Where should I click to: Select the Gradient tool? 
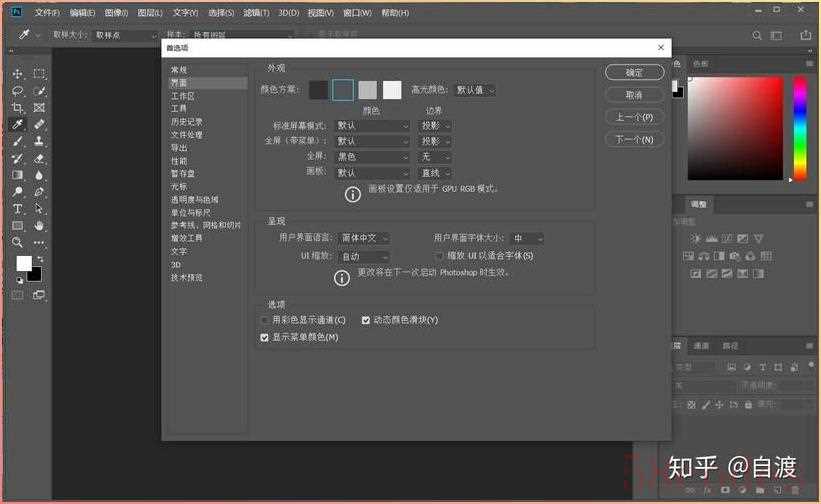pos(17,175)
